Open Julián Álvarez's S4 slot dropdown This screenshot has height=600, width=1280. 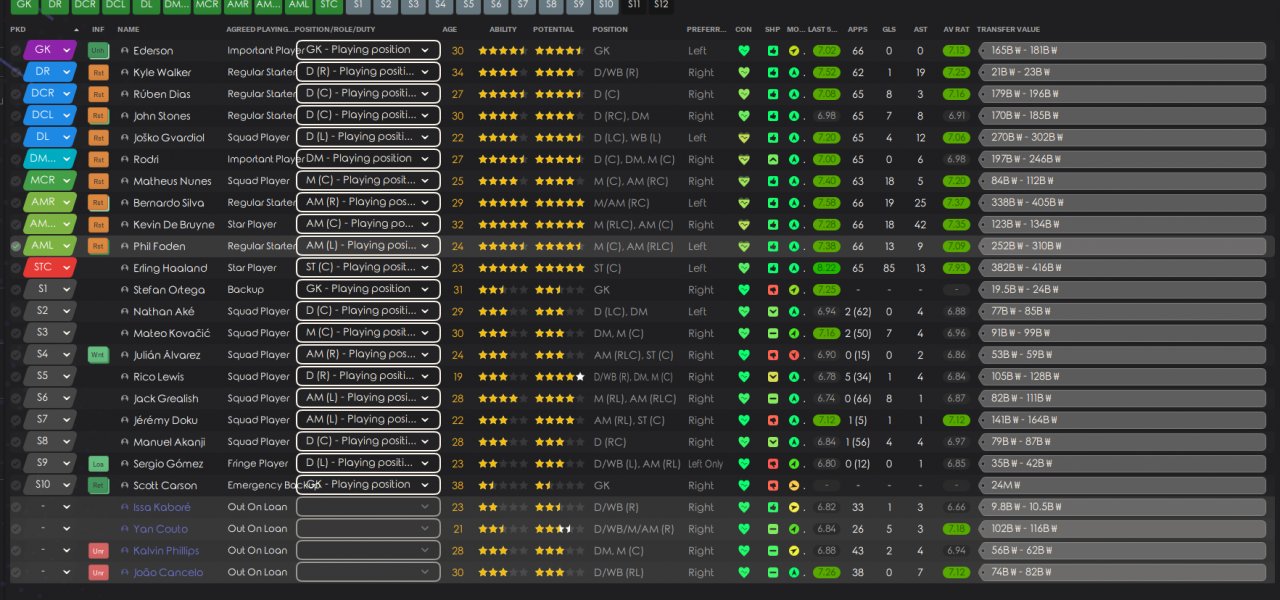coord(51,355)
